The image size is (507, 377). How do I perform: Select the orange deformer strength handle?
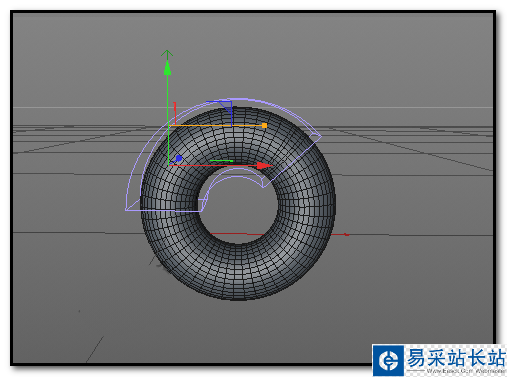coord(264,126)
